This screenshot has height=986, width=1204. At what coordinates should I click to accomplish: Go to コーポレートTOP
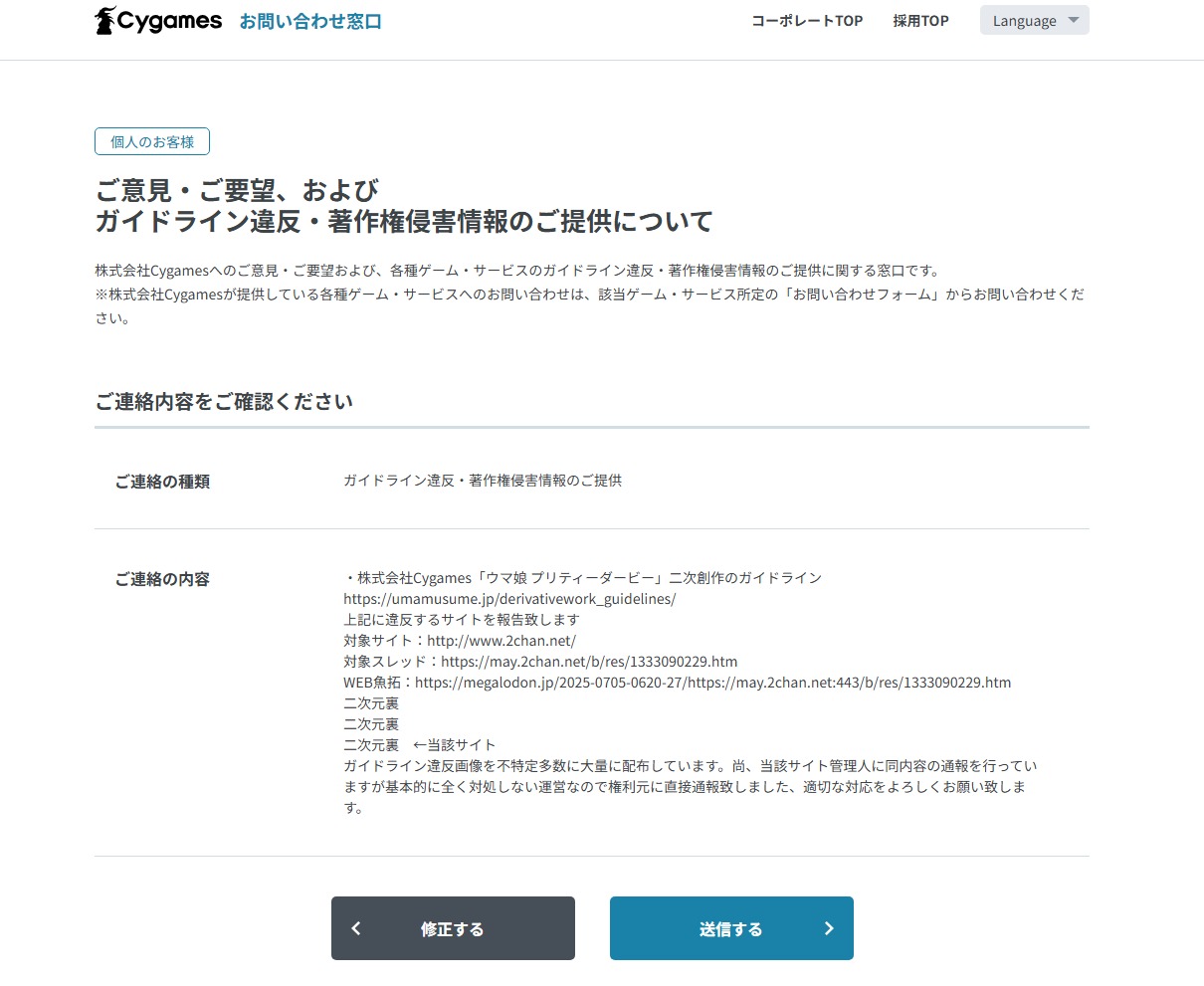[x=807, y=21]
